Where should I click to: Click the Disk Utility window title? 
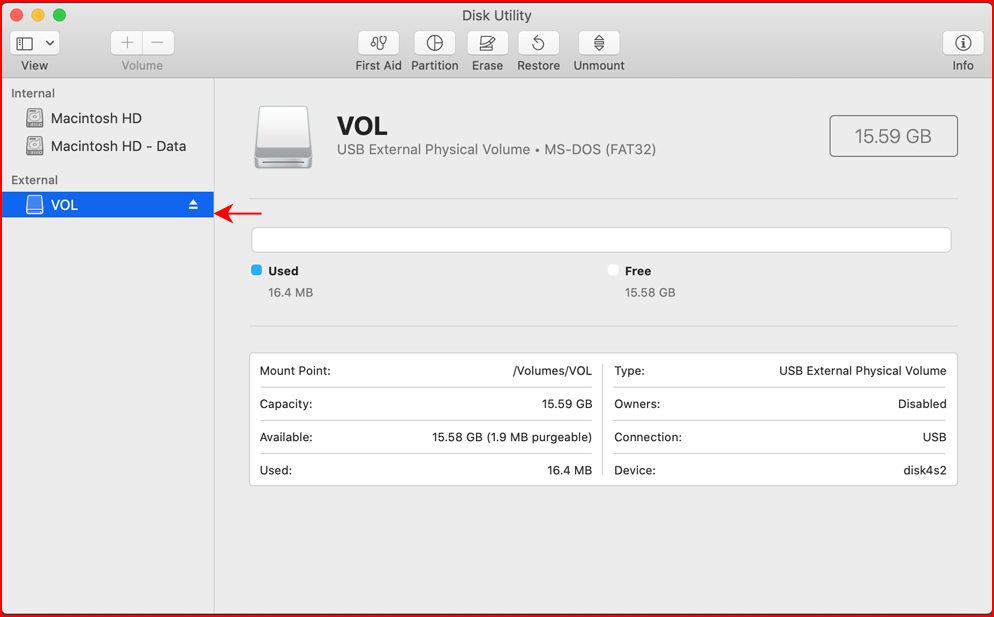[496, 15]
